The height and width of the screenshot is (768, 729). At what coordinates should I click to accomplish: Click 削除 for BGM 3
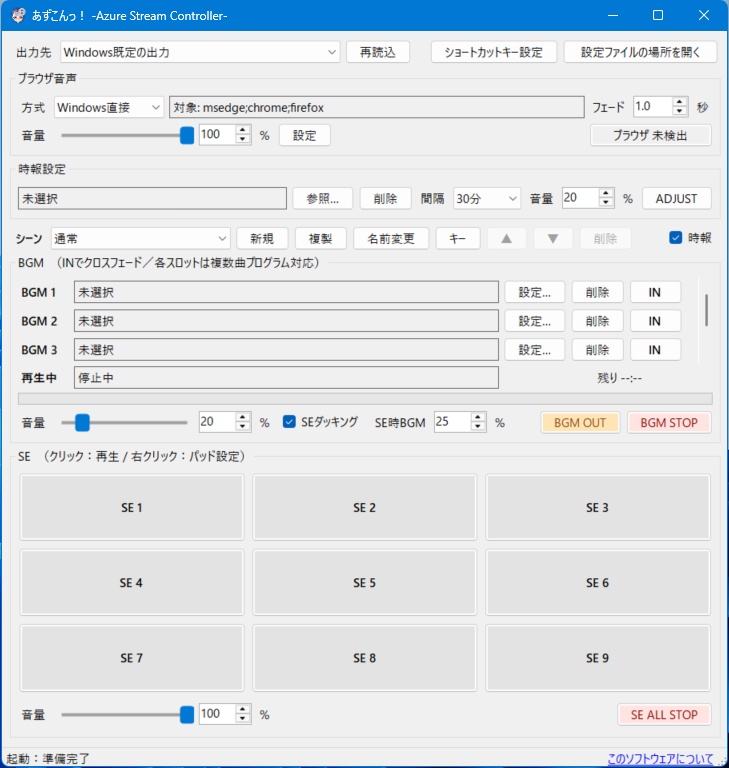(597, 350)
